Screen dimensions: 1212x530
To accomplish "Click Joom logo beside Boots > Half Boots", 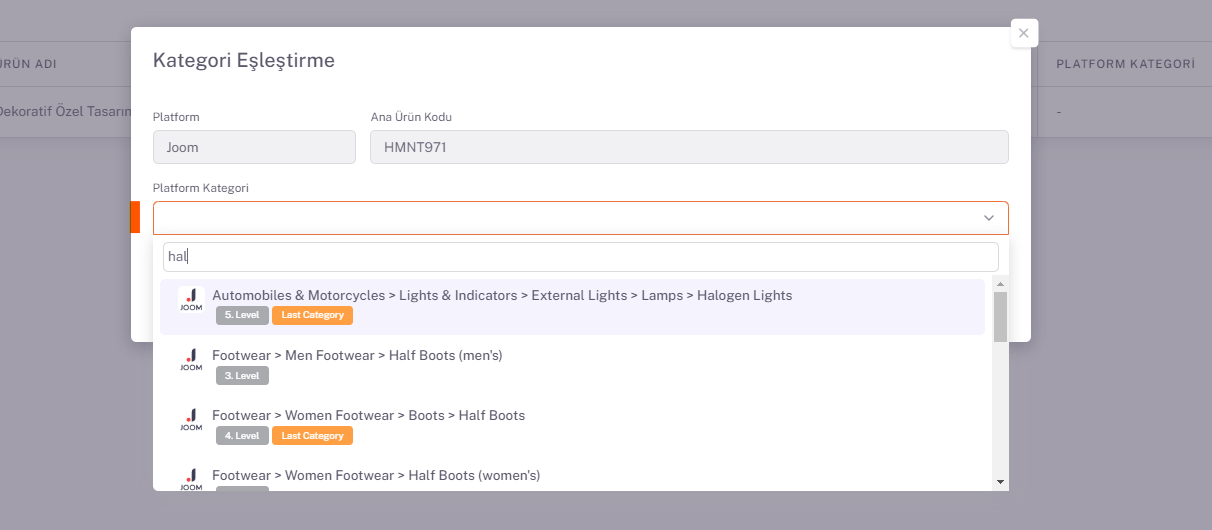I will tap(190, 420).
